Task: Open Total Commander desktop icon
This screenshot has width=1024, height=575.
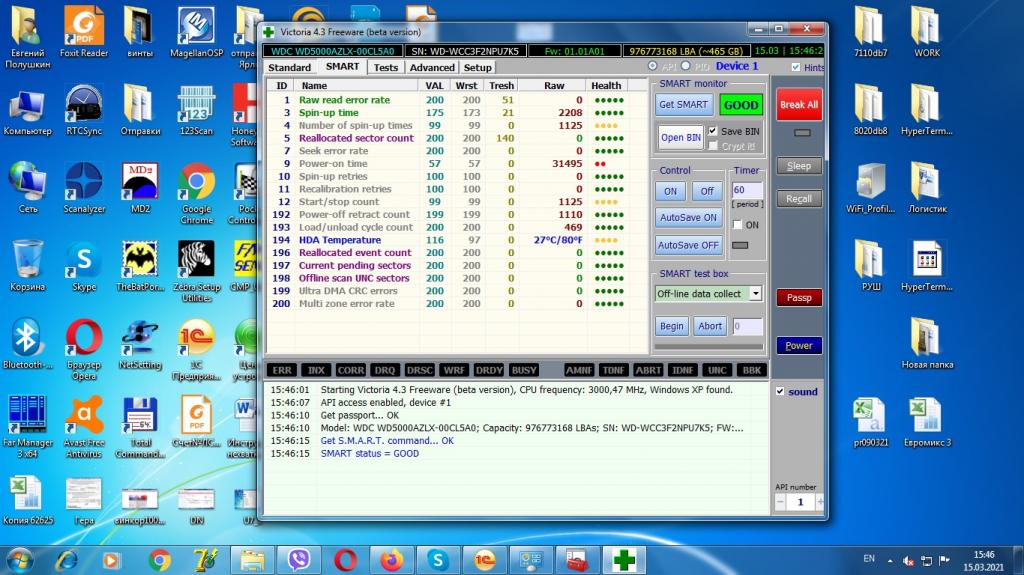Action: pos(140,426)
